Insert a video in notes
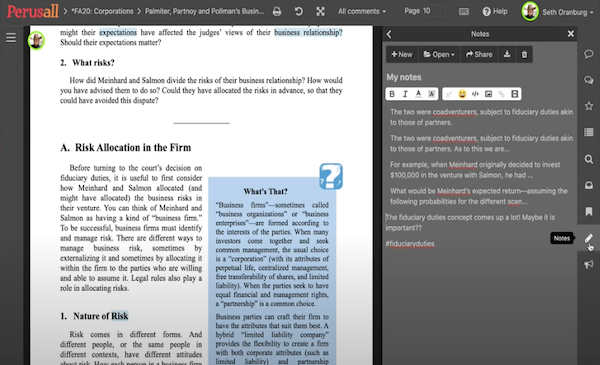 point(514,94)
